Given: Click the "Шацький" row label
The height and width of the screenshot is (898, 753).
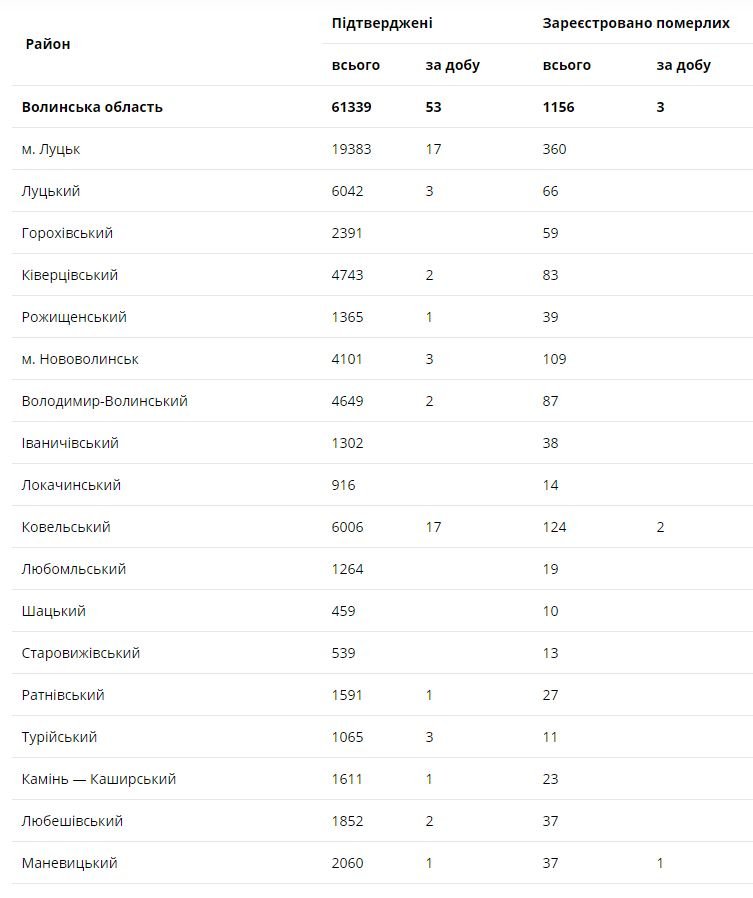Looking at the screenshot, I should tap(54, 611).
